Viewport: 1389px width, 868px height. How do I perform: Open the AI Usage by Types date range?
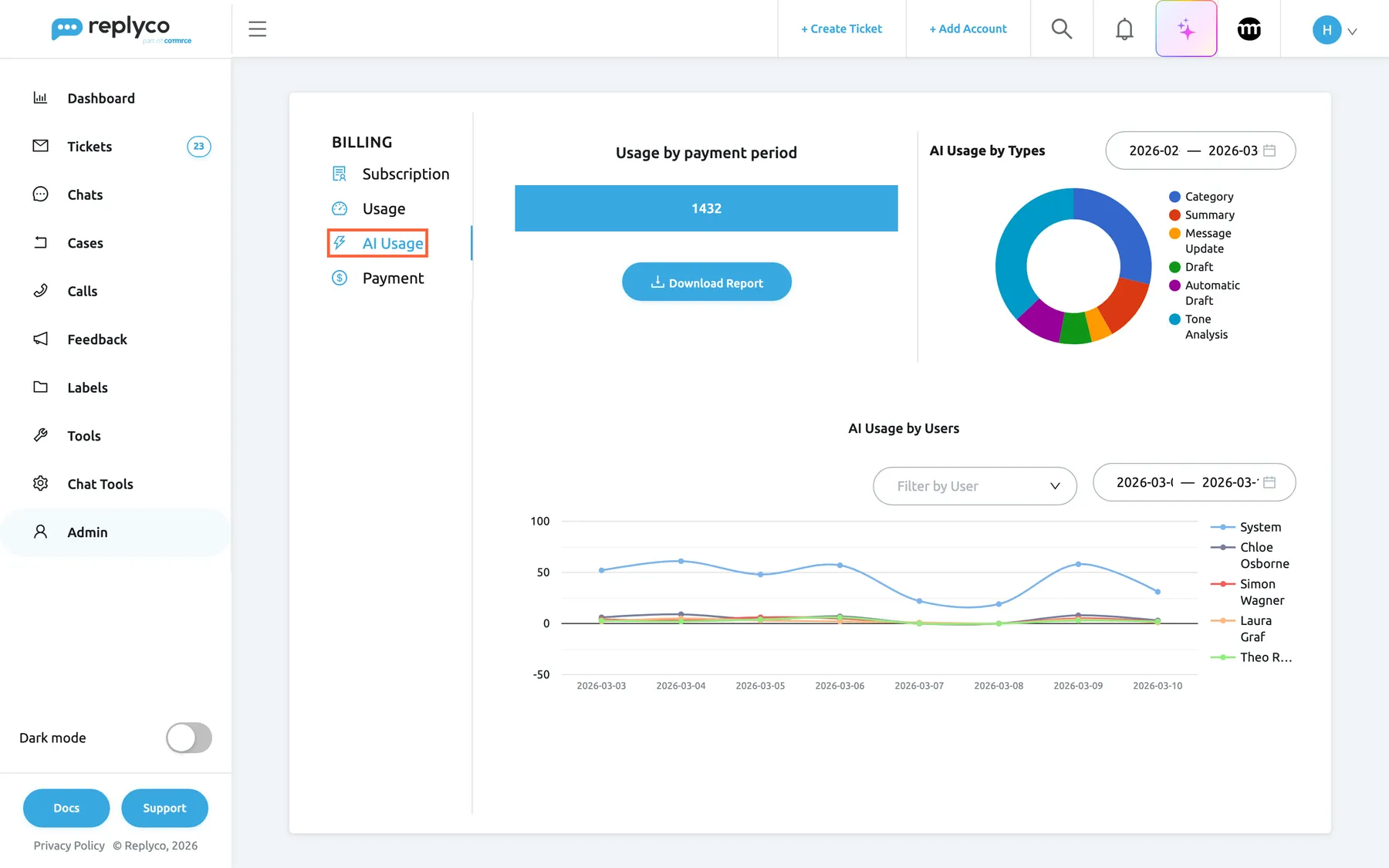(x=1201, y=150)
